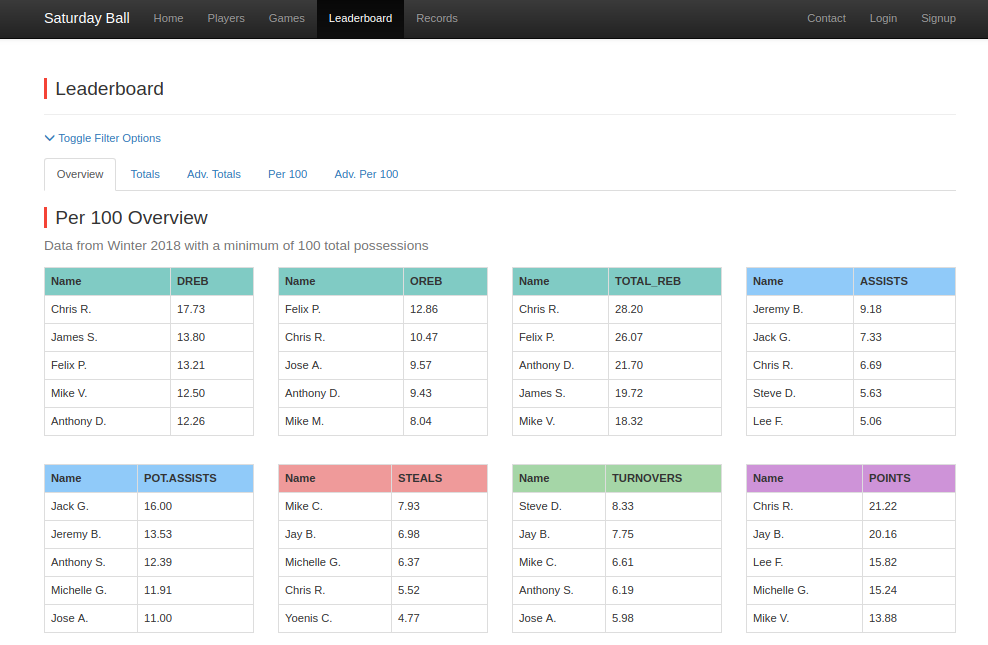Navigate to the Games section

click(286, 18)
